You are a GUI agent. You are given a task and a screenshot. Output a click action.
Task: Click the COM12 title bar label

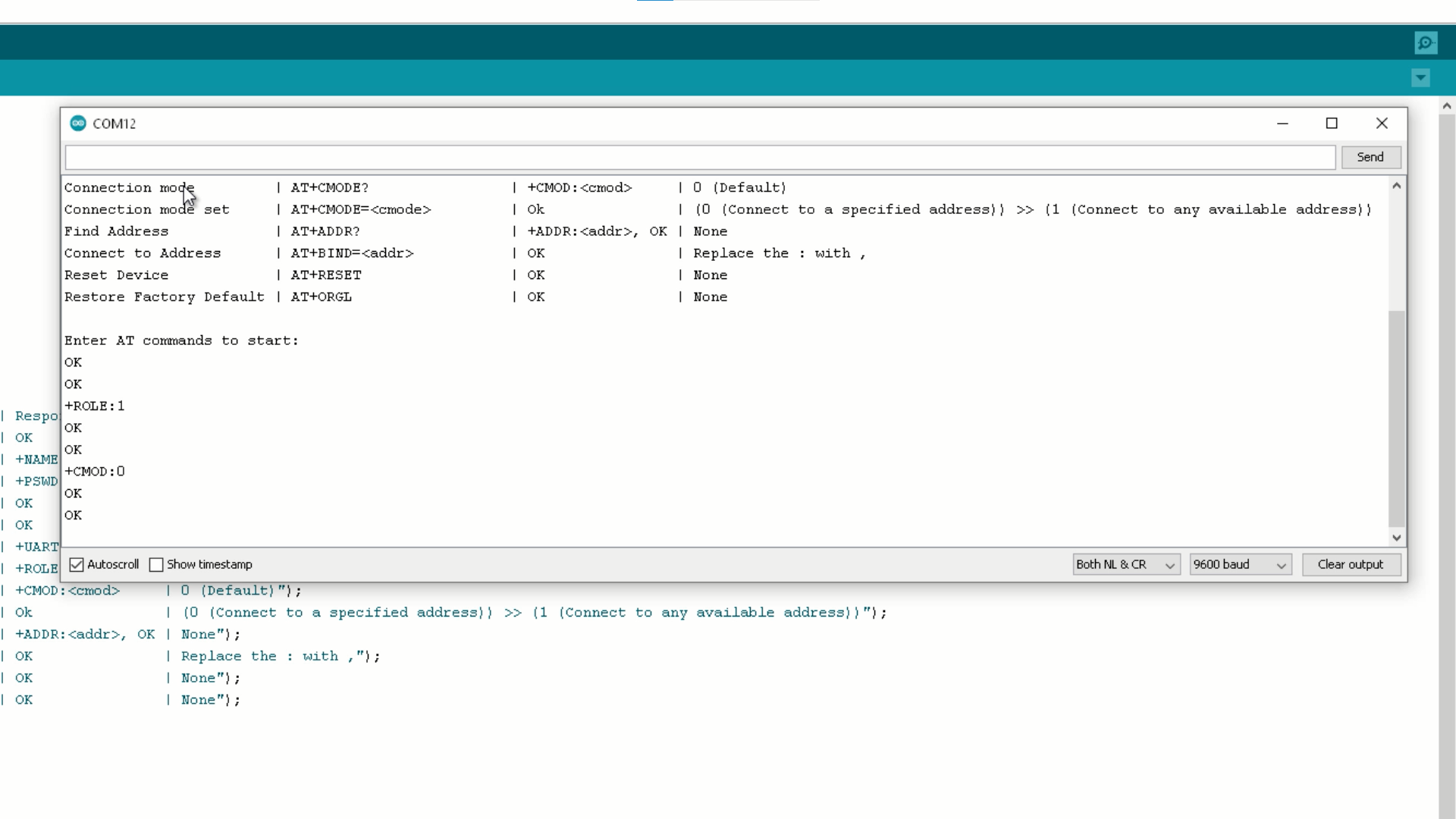[x=115, y=123]
